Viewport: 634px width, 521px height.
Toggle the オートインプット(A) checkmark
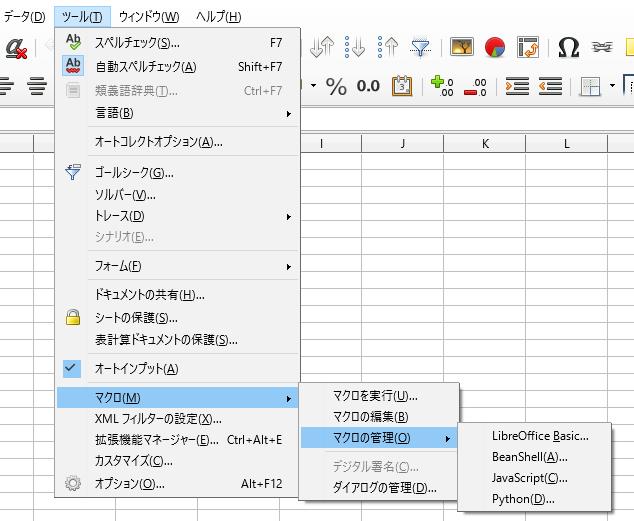[x=178, y=369]
